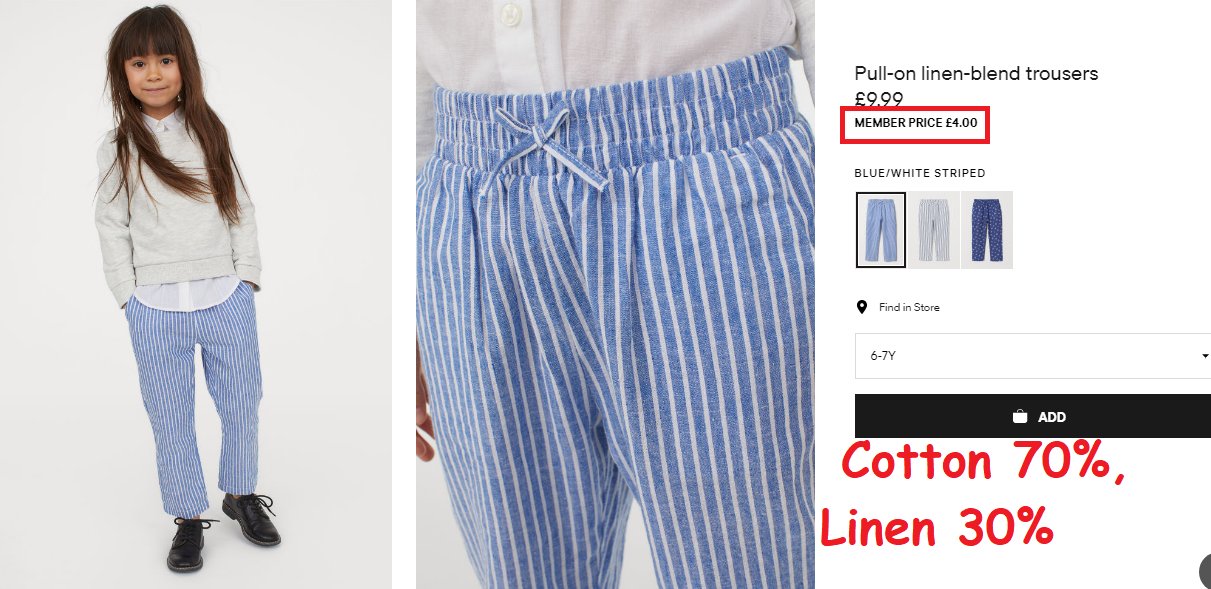Click the location pin icon

[x=862, y=307]
